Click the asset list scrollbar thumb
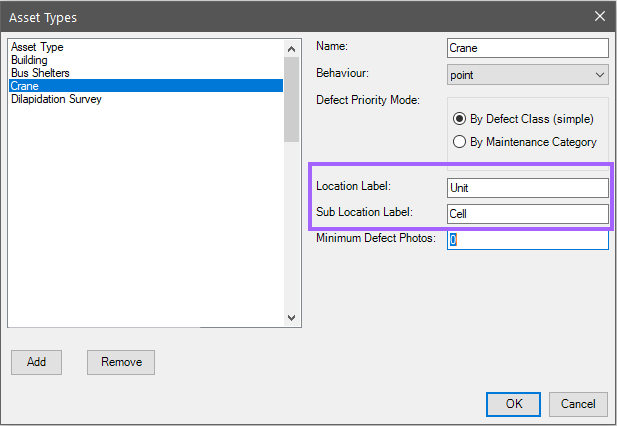Screen dimensions: 617x426 pyautogui.click(x=291, y=98)
